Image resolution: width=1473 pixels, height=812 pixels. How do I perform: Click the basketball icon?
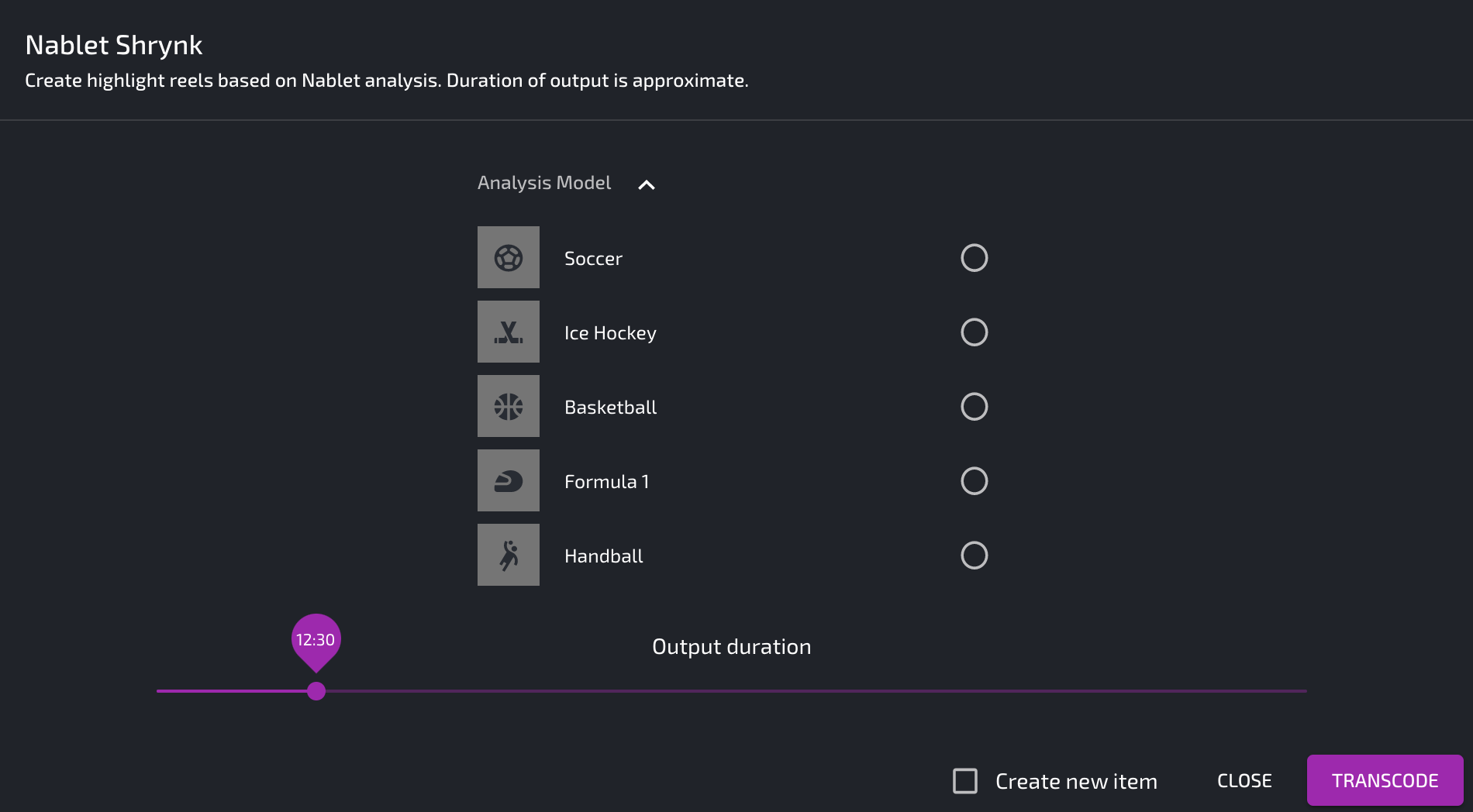pyautogui.click(x=509, y=407)
